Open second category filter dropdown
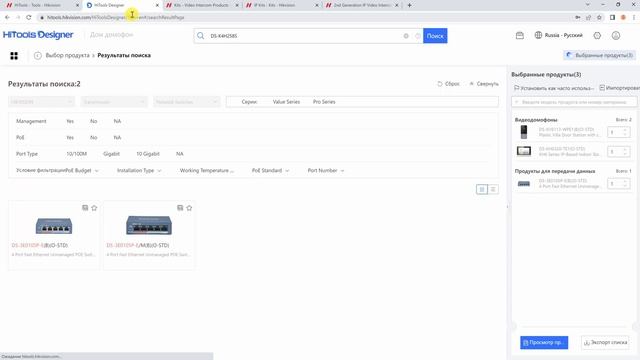This screenshot has height=360, width=640. click(114, 102)
